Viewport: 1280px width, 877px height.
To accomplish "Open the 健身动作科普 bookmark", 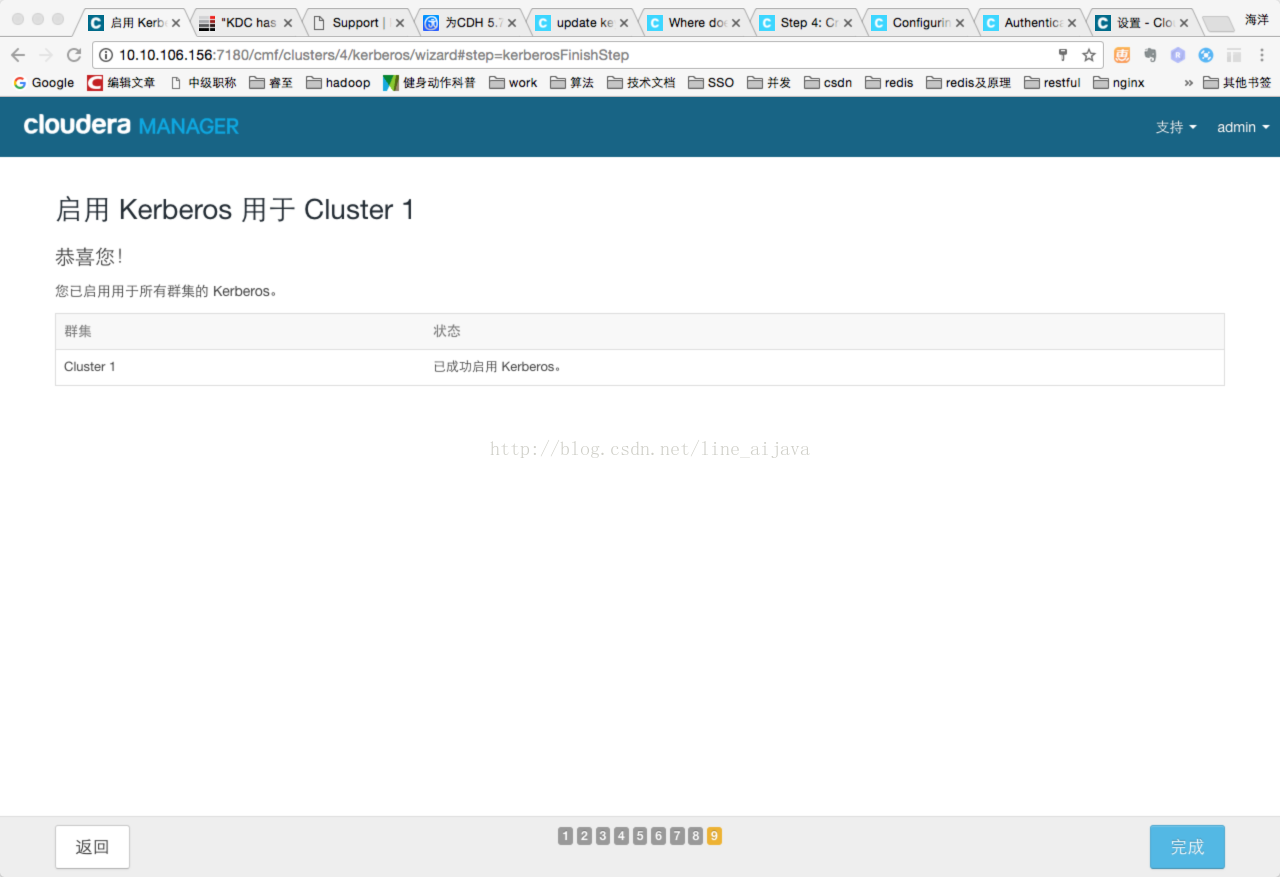I will click(x=429, y=83).
